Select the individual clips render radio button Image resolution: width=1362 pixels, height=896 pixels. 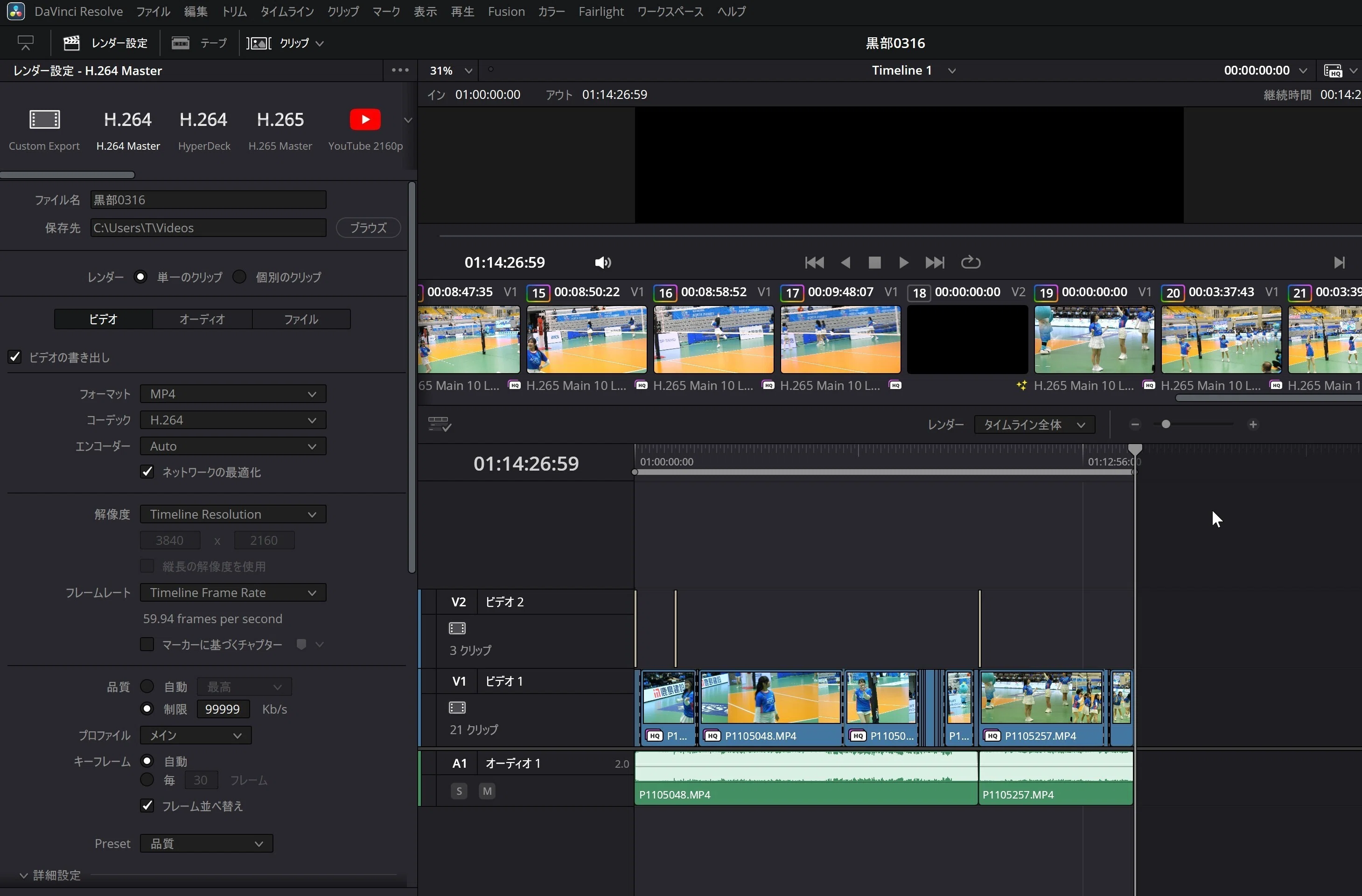click(x=239, y=277)
